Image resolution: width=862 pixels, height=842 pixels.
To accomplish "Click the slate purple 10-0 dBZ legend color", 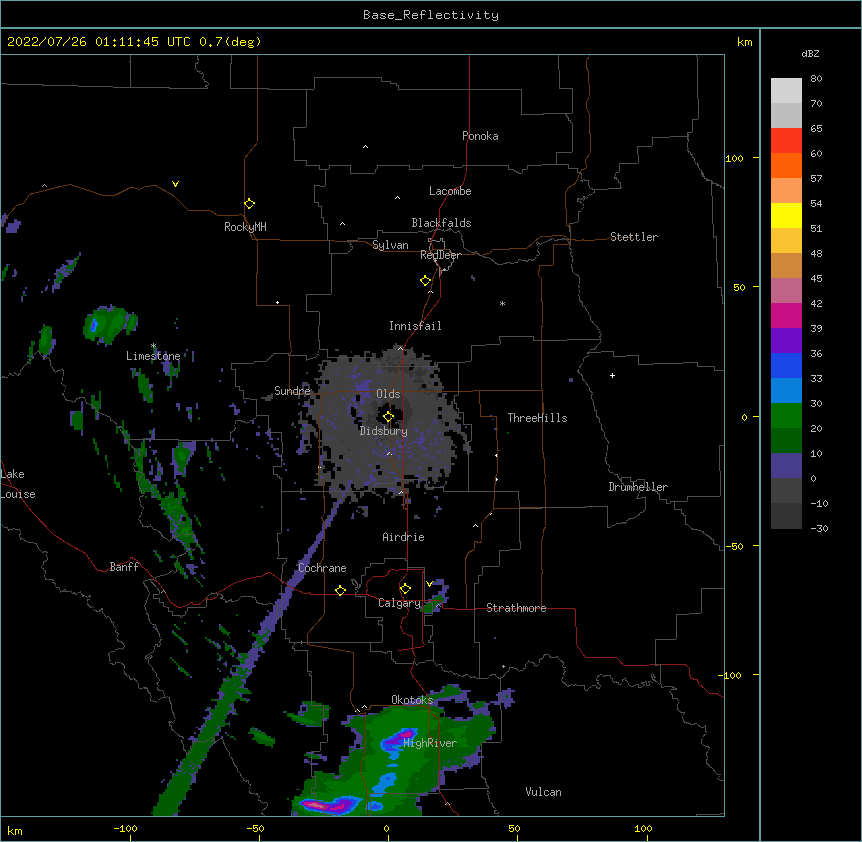I will [x=786, y=466].
